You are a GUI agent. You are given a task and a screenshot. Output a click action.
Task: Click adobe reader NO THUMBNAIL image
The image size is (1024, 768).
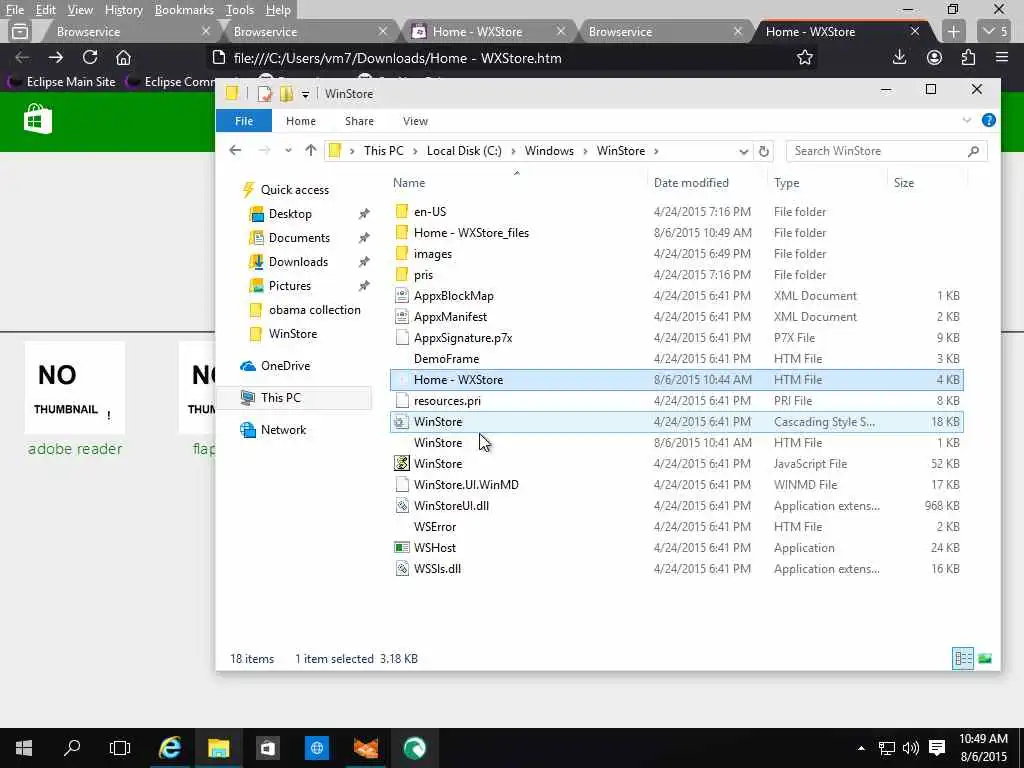(x=74, y=387)
